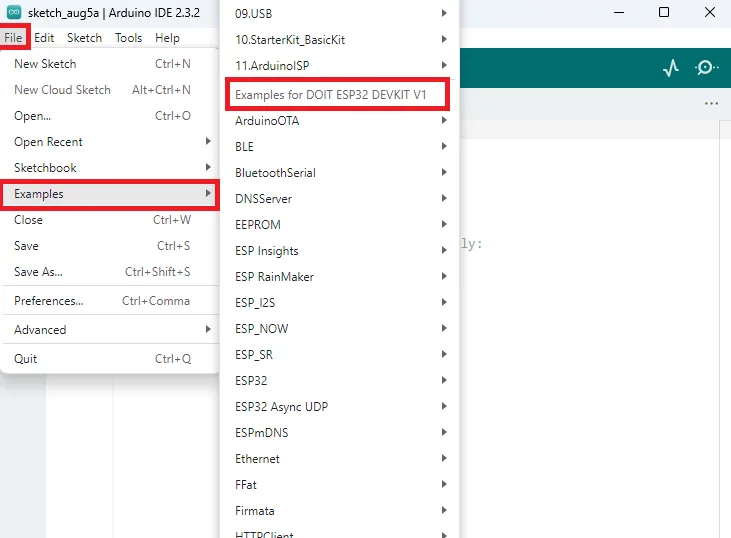Click the Arduino IDE logo in title bar
Image resolution: width=731 pixels, height=538 pixels.
click(x=14, y=12)
